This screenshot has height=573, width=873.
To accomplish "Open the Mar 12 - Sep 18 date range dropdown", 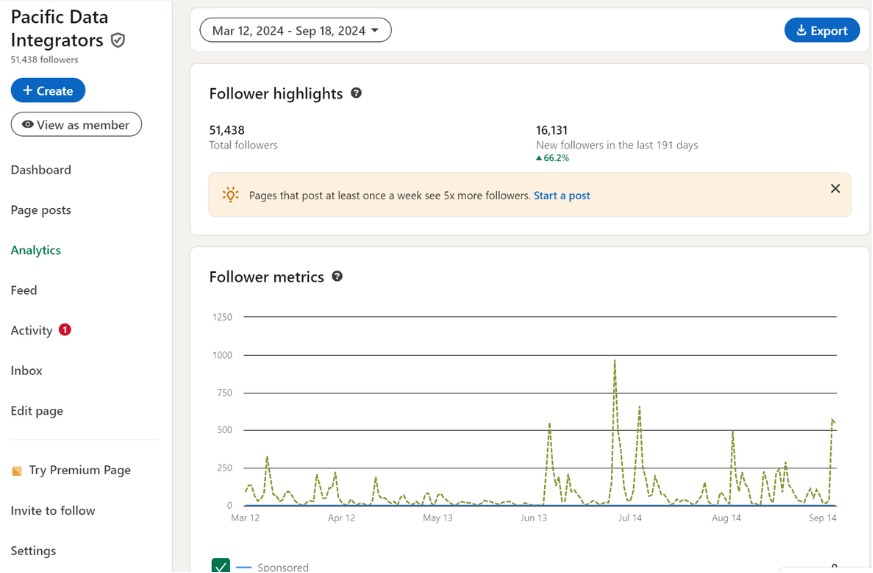I will click(x=296, y=30).
